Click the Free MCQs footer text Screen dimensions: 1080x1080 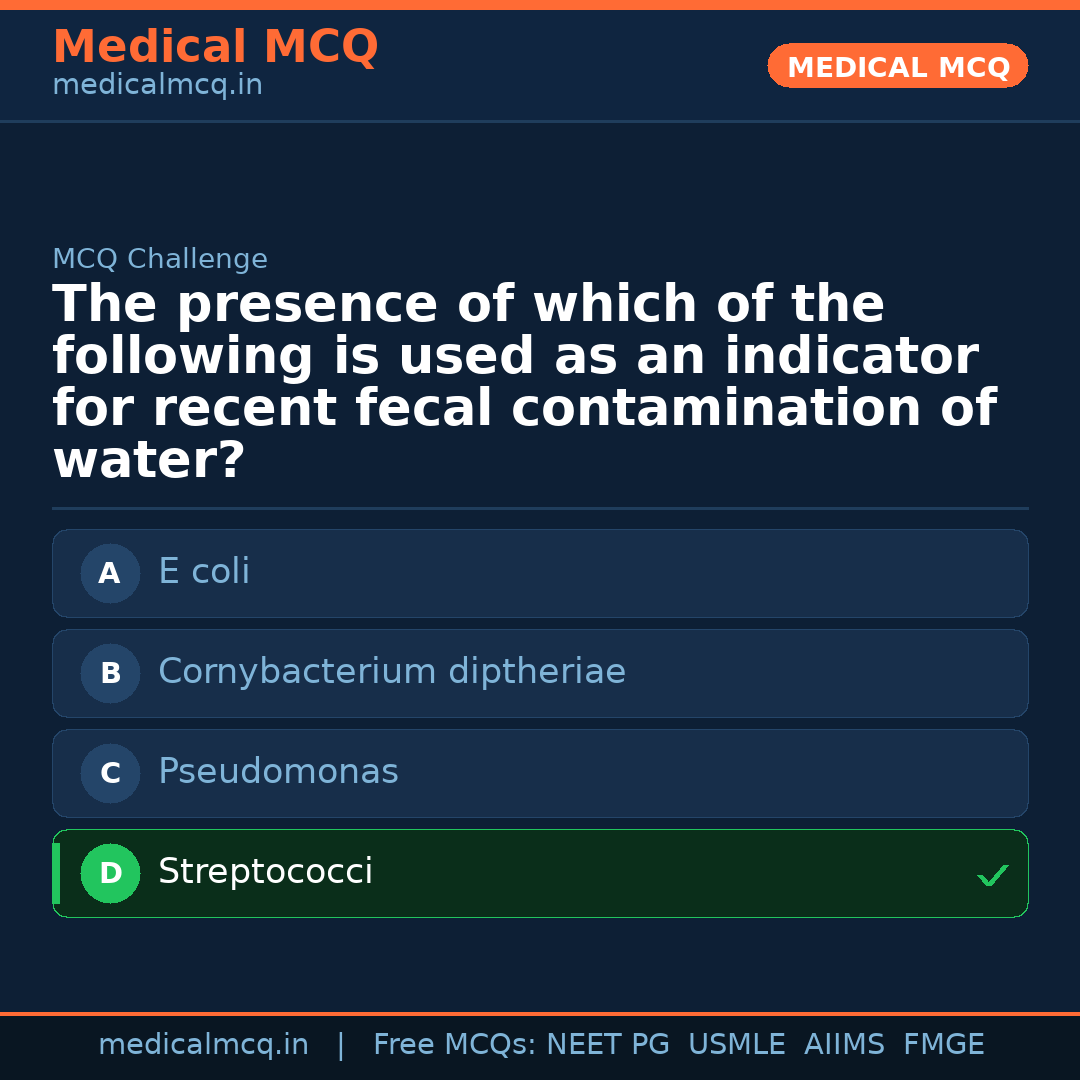454,1045
